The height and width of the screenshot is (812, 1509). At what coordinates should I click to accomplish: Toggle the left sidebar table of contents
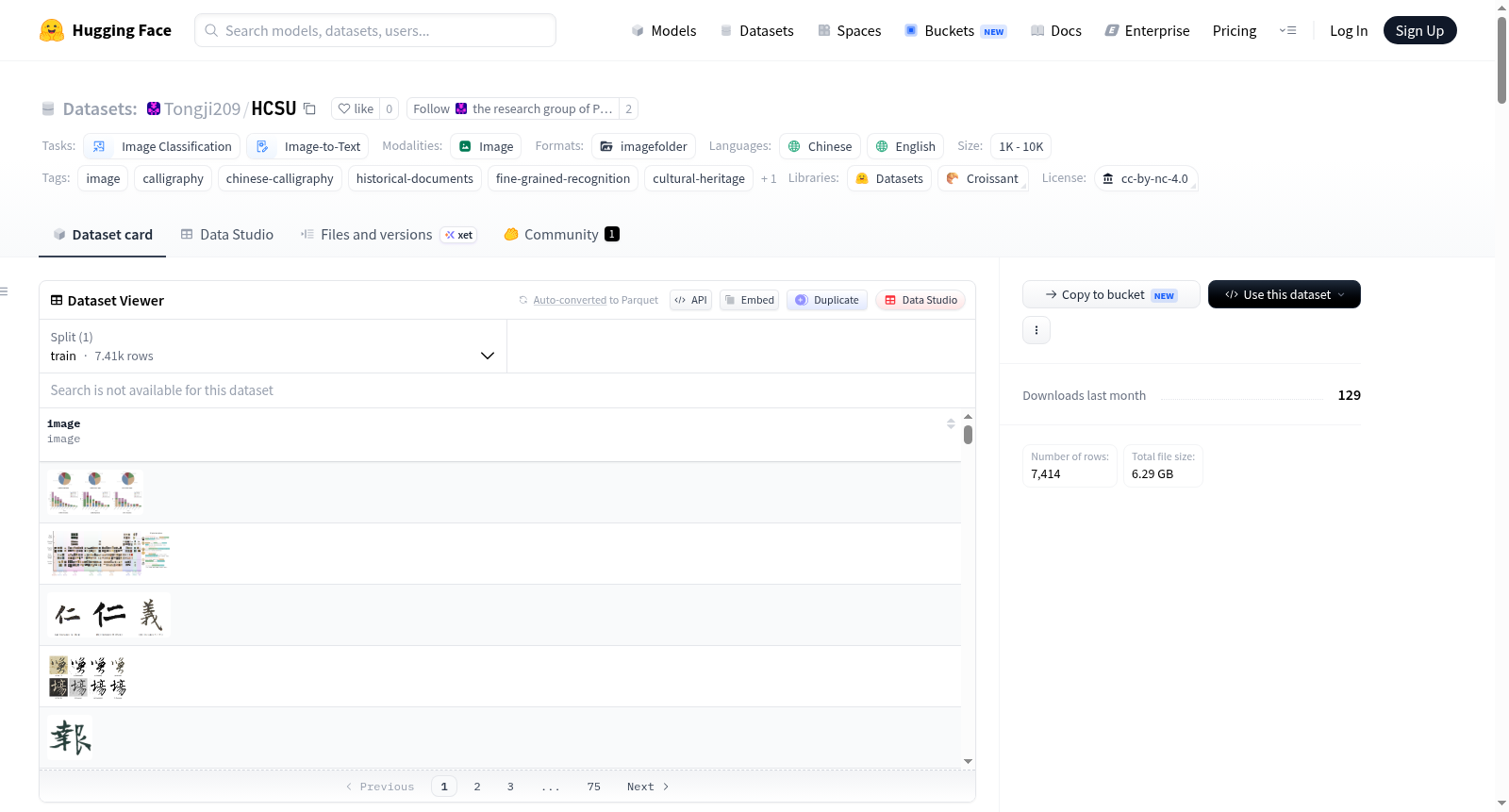[x=4, y=291]
